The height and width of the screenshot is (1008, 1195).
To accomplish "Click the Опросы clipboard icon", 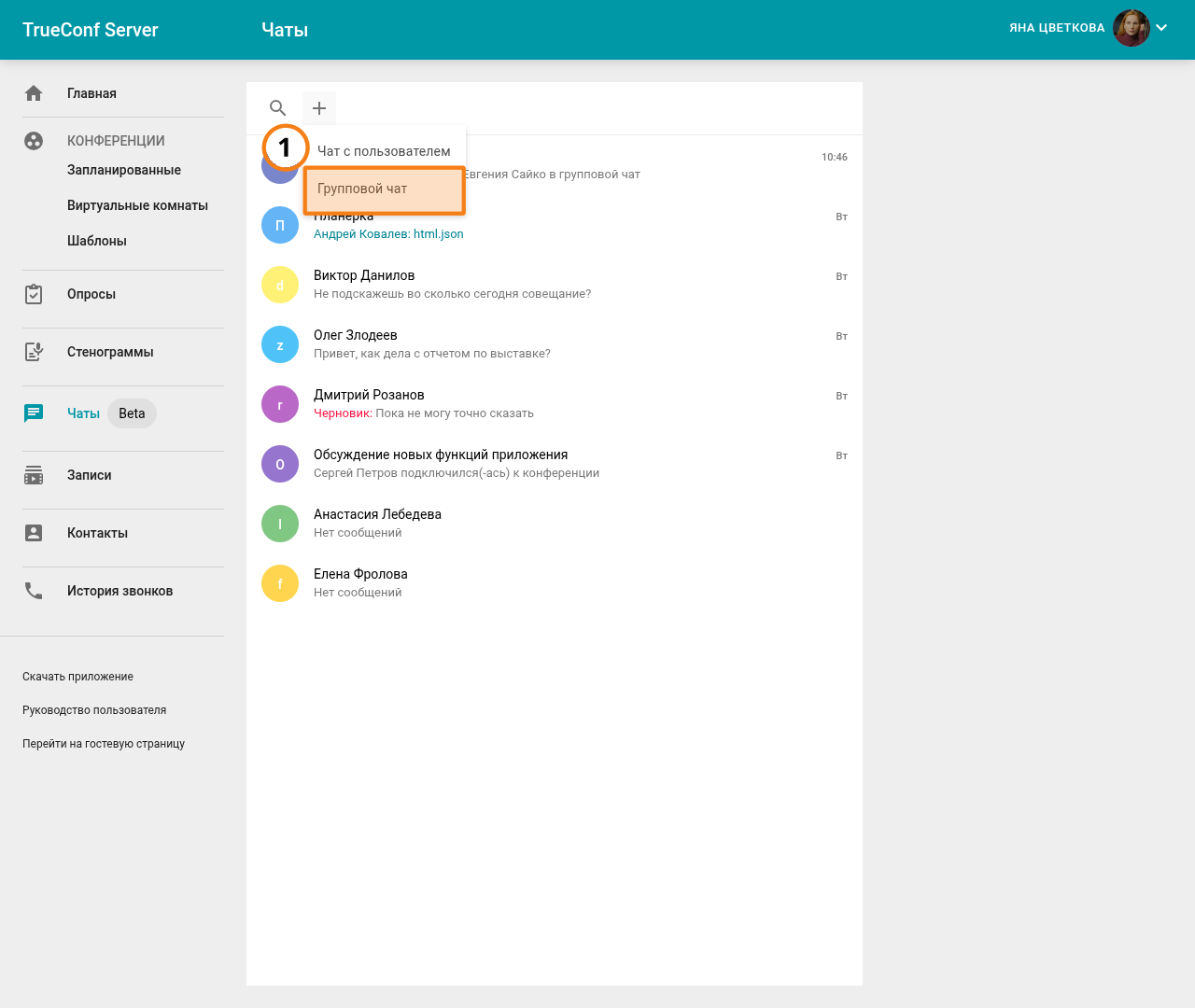I will tap(34, 294).
